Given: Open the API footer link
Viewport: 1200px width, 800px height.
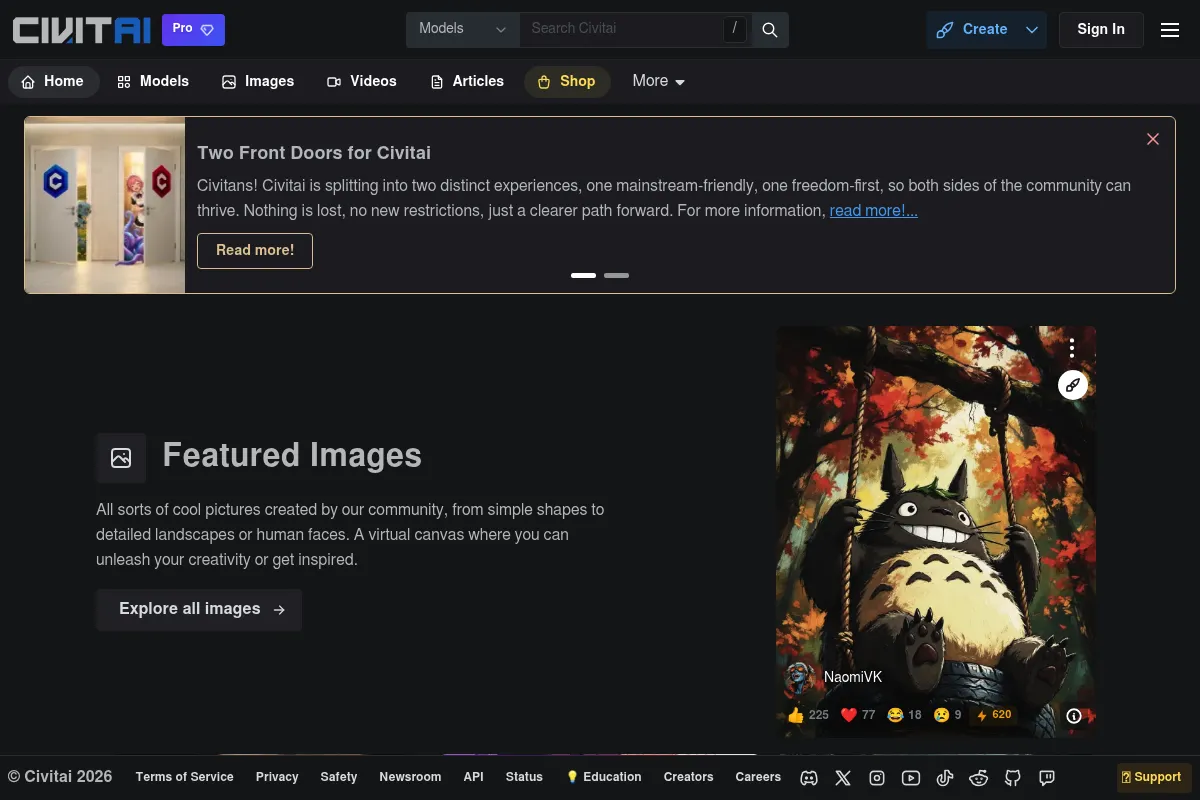Looking at the screenshot, I should point(473,777).
